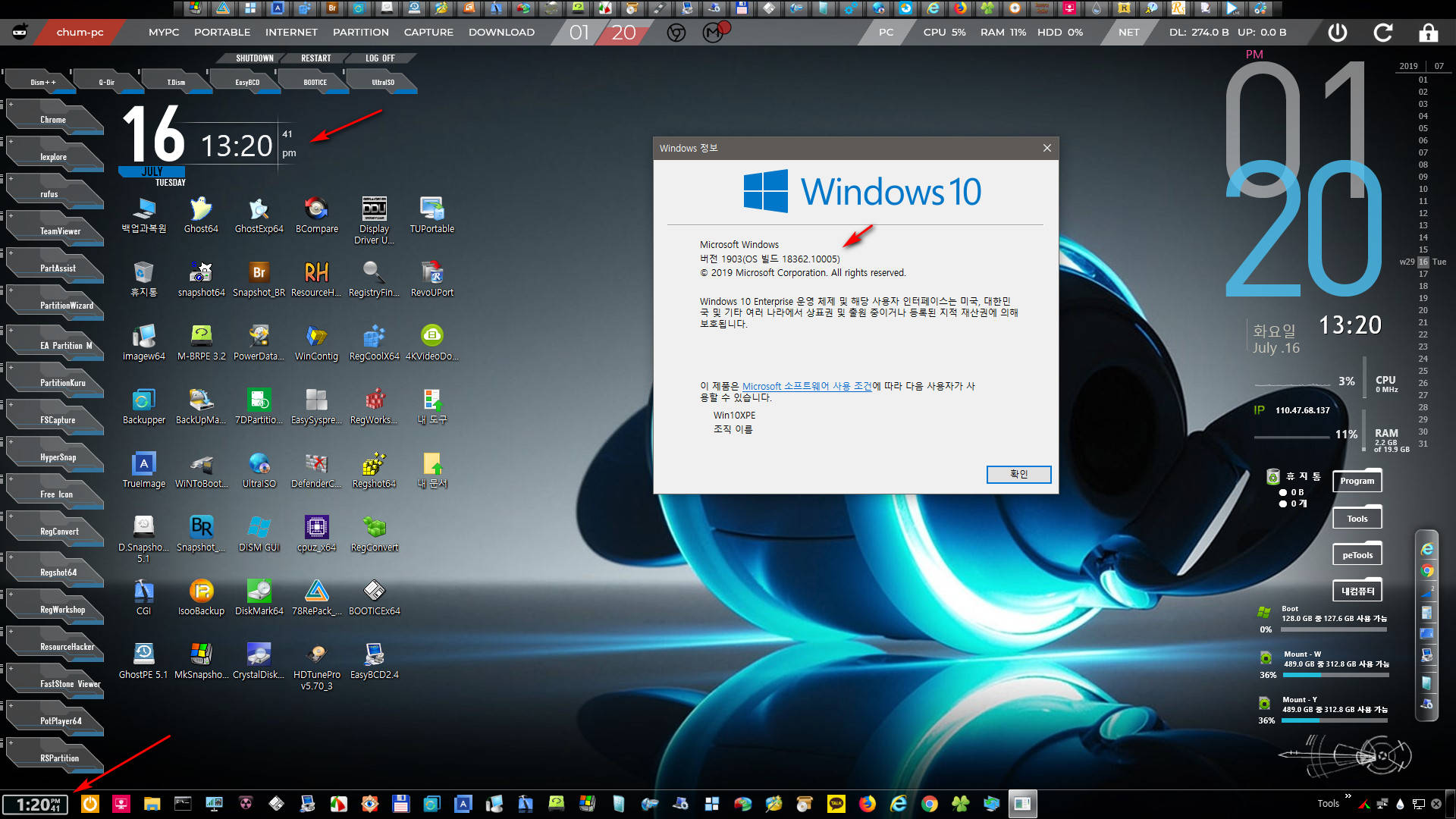
Task: Click 확인 in Windows 정보 dialog
Action: coord(1018,474)
